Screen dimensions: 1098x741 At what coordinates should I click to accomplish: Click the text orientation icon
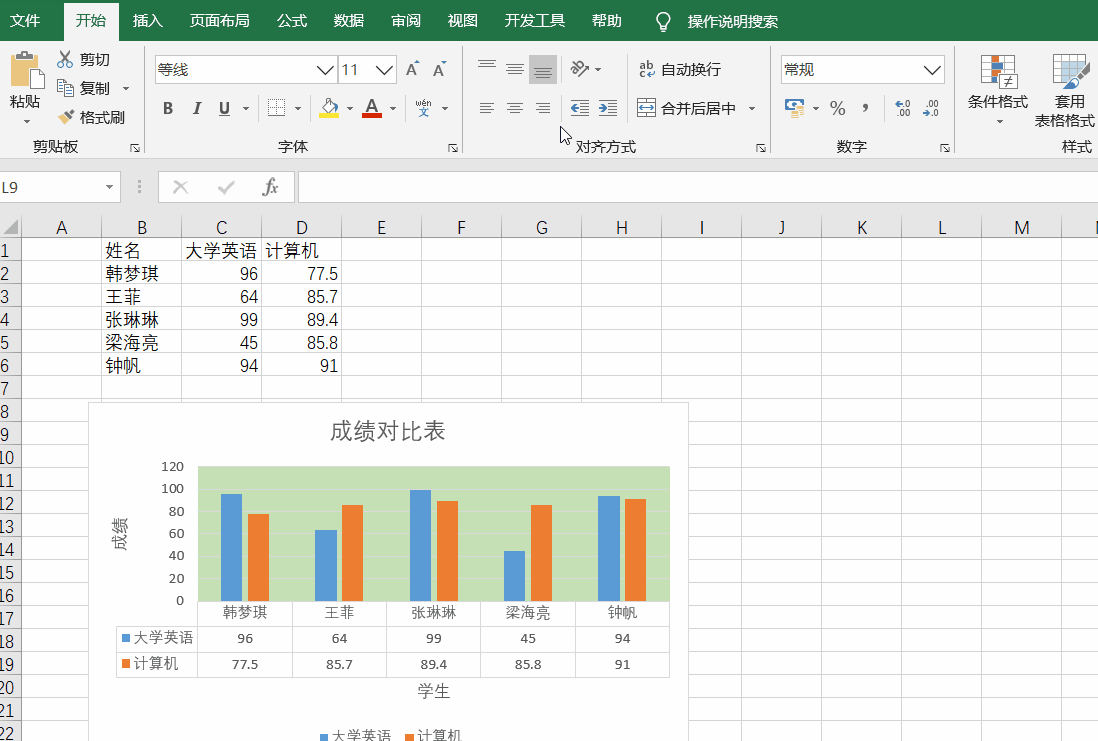click(x=580, y=69)
